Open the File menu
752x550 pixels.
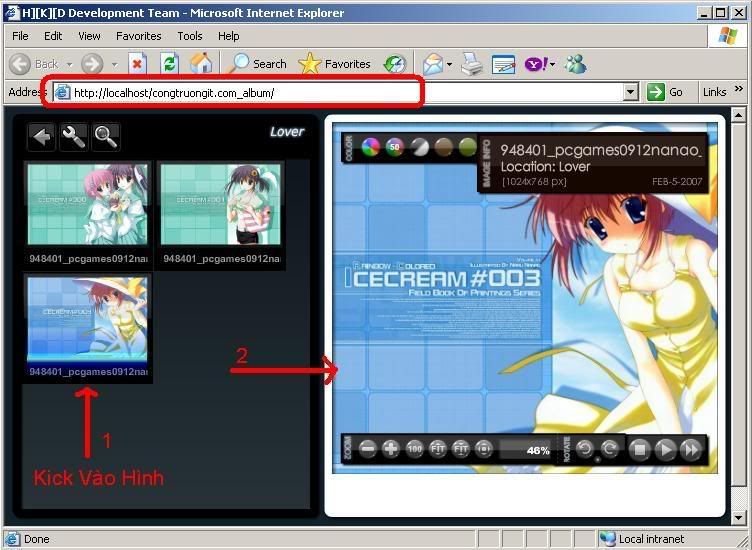(20, 36)
